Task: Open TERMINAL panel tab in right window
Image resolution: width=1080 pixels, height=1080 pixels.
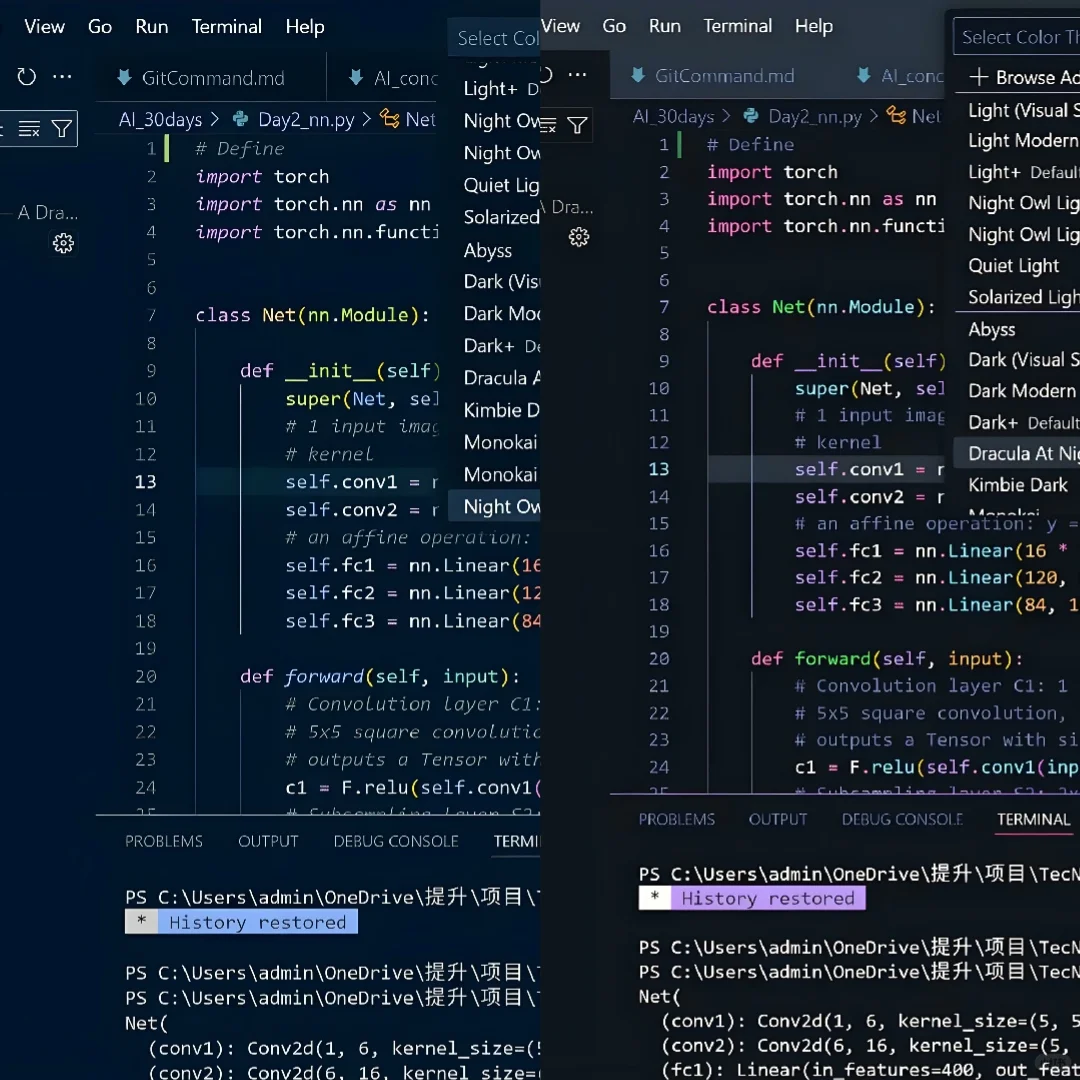Action: (x=1033, y=819)
